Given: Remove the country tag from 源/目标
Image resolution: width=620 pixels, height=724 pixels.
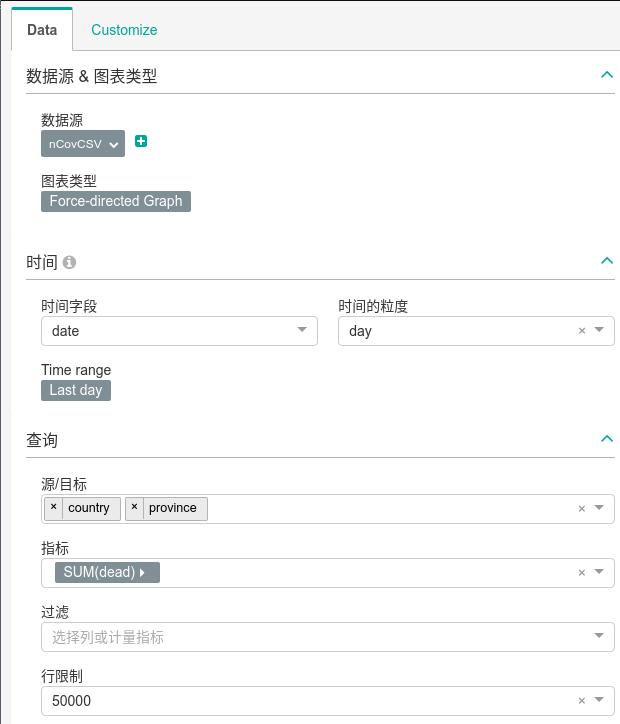Looking at the screenshot, I should tap(54, 507).
